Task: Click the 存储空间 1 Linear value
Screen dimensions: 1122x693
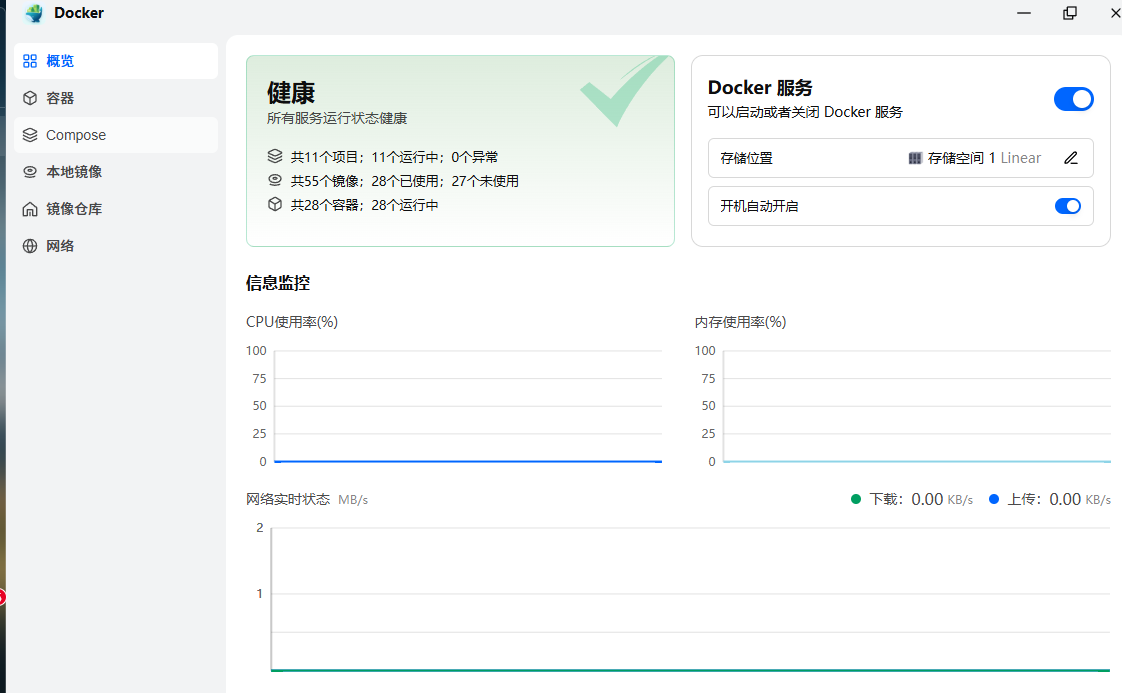Action: 984,158
